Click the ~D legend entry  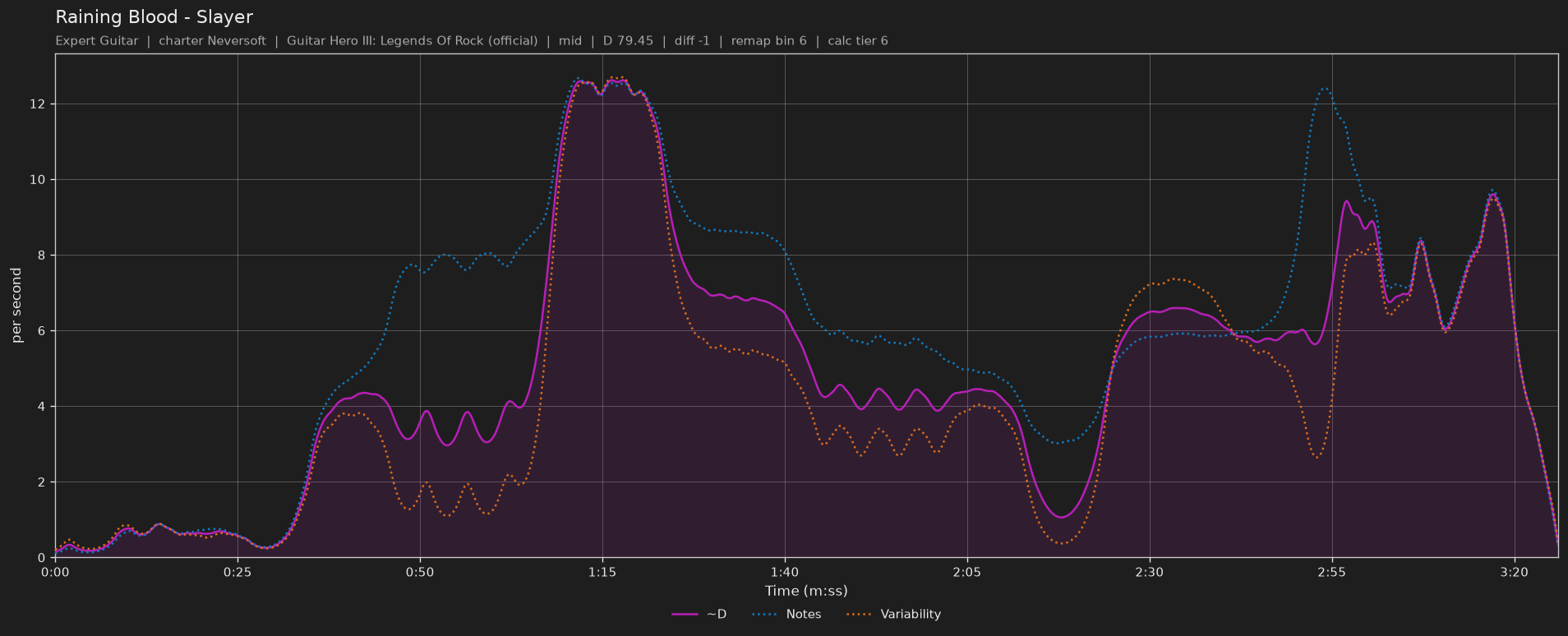click(x=699, y=615)
